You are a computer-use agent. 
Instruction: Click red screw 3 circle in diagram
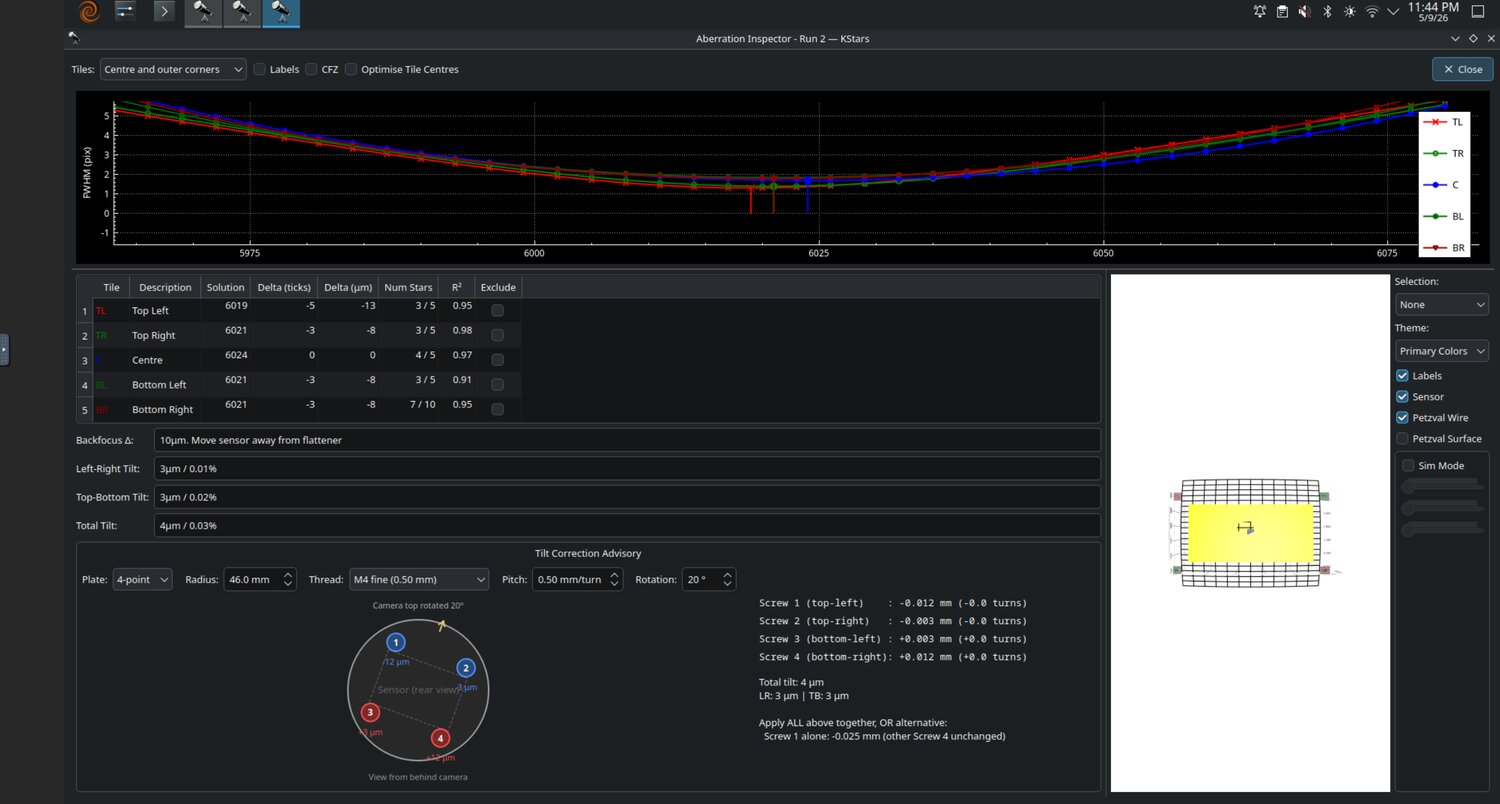[x=370, y=712]
